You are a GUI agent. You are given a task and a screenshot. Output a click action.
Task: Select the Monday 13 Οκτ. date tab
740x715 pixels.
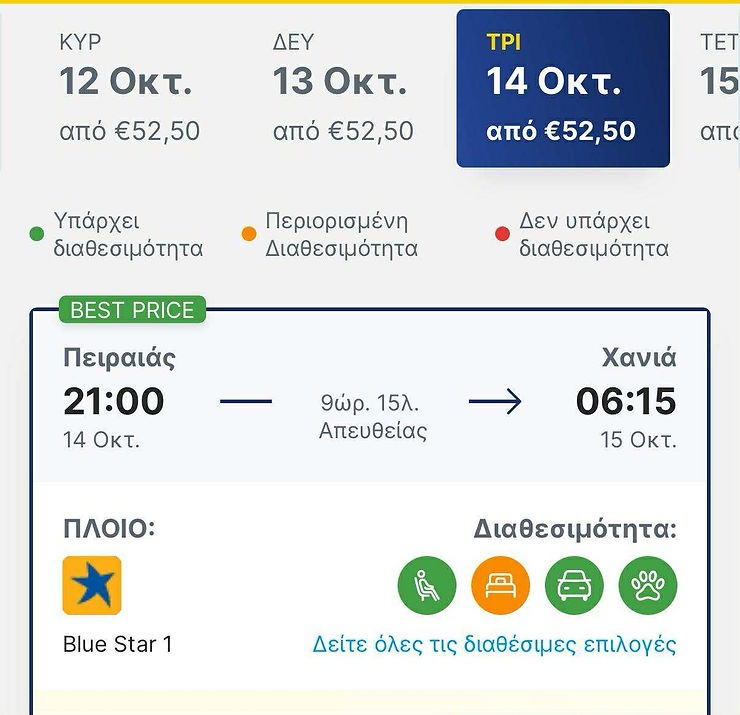[343, 88]
